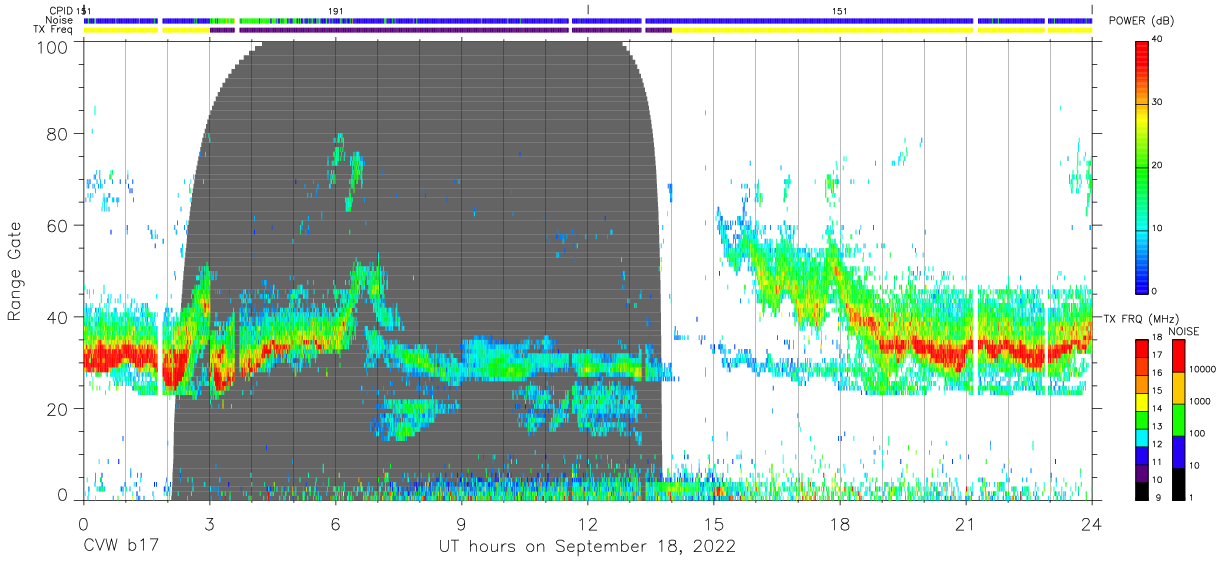Image resolution: width=1228 pixels, height=567 pixels.
Task: Click the '100' value on NOISE scale
Action: [x=1198, y=434]
